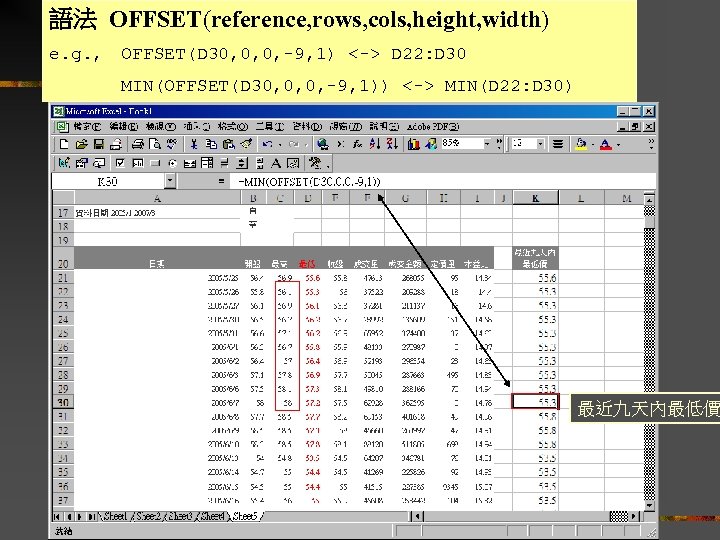Select the Check Box control tool
Image resolution: width=720 pixels, height=540 pixels.
tap(120, 163)
